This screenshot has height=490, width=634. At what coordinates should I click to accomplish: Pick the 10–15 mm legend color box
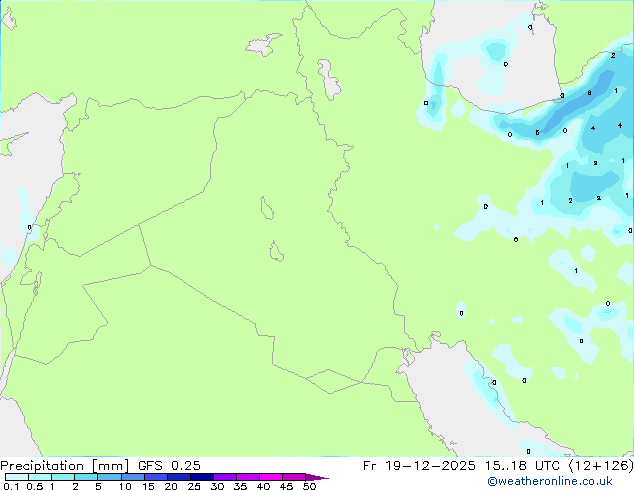pos(133,477)
